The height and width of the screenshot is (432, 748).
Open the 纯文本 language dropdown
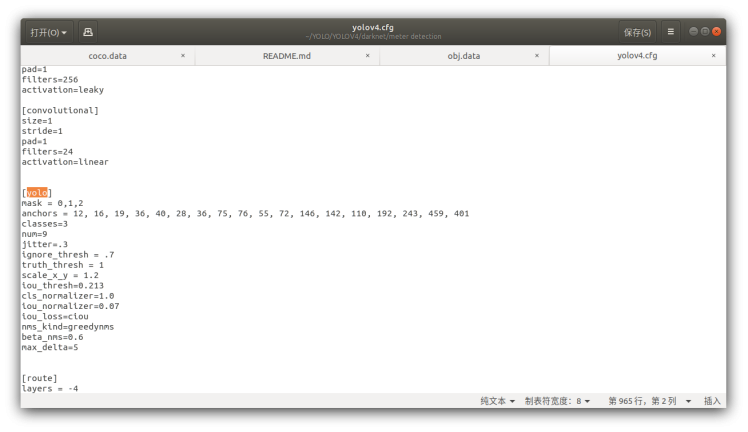[x=498, y=401]
